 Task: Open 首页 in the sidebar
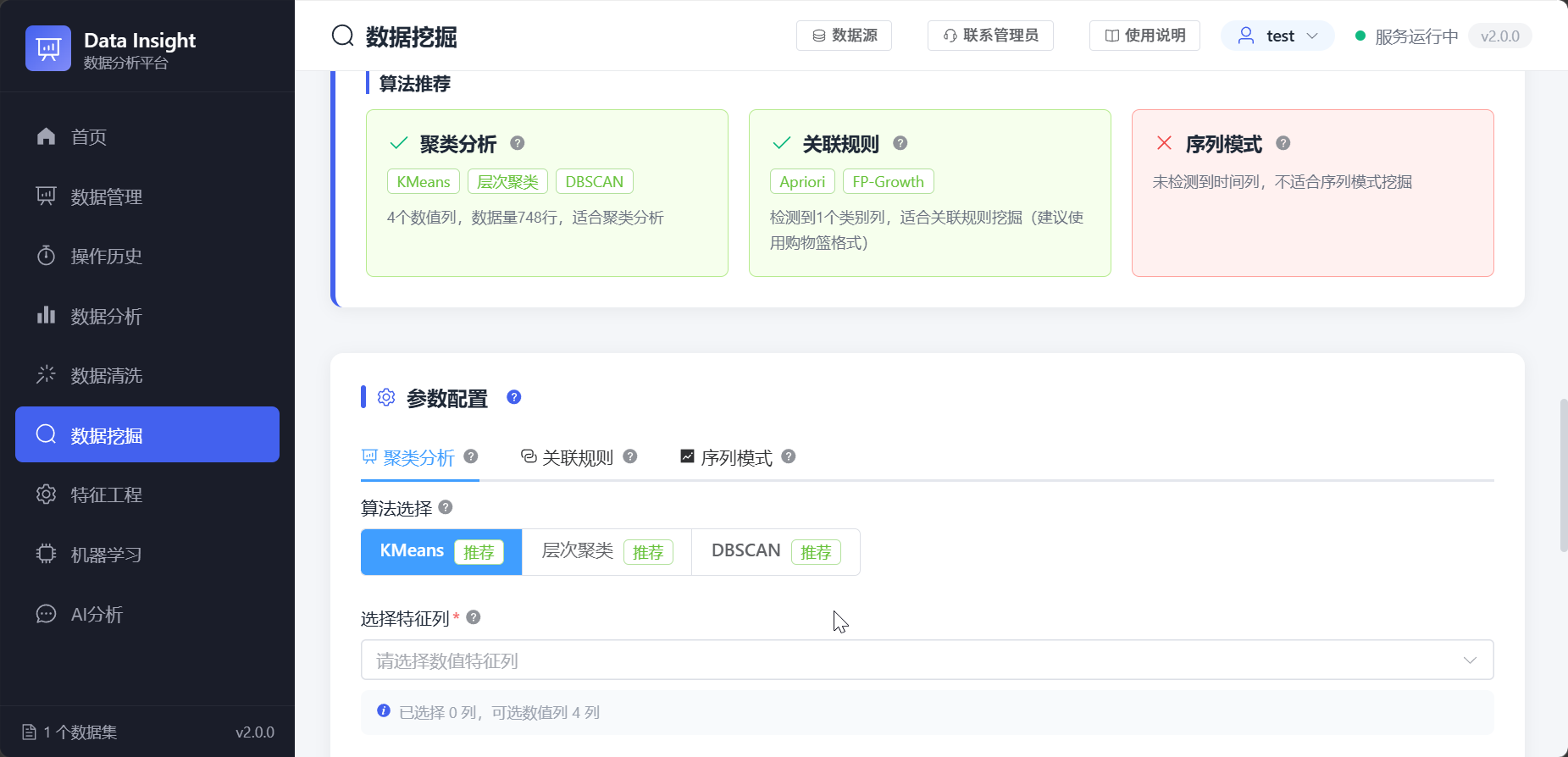point(147,136)
